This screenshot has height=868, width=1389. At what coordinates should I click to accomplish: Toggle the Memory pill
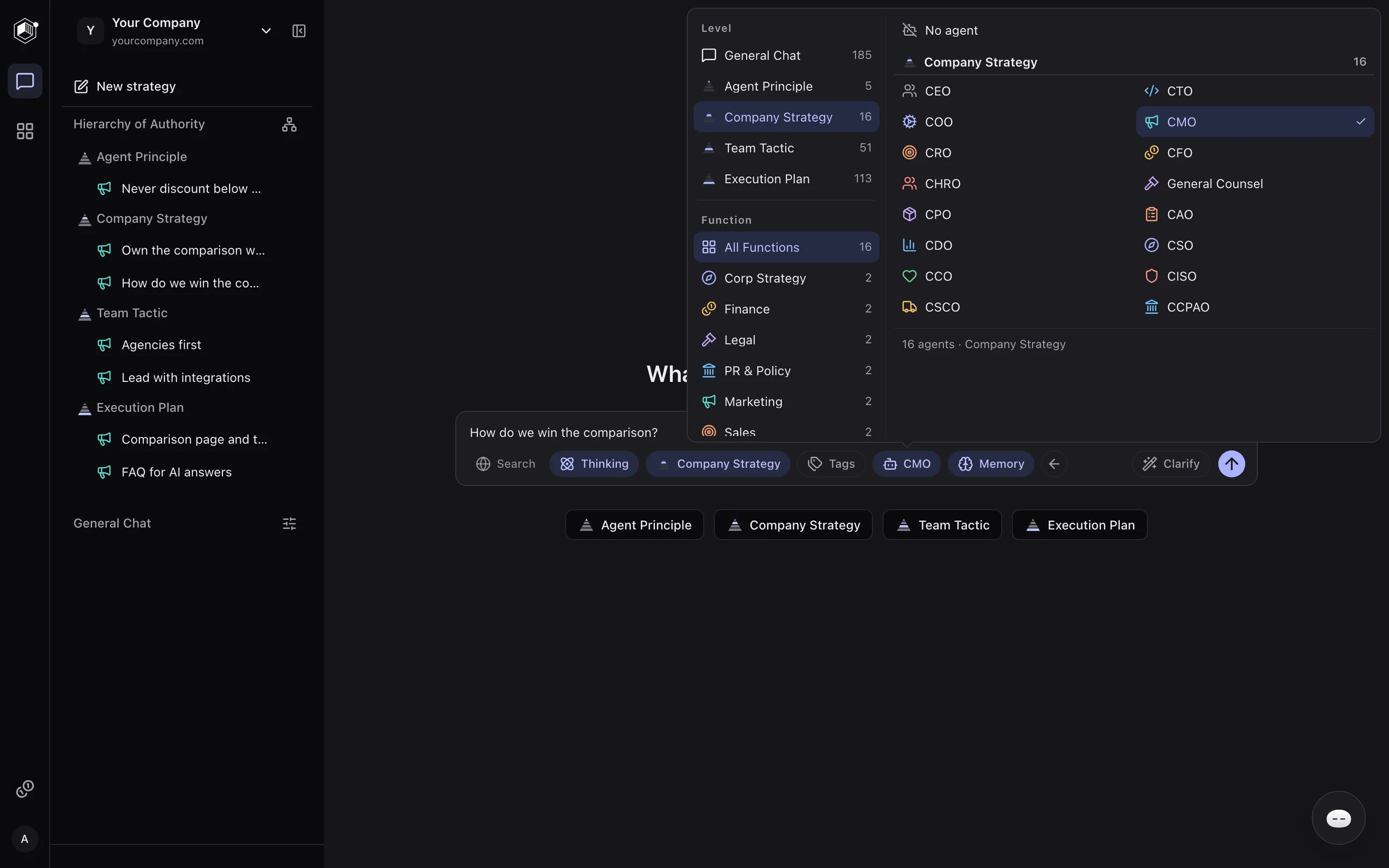(x=991, y=463)
